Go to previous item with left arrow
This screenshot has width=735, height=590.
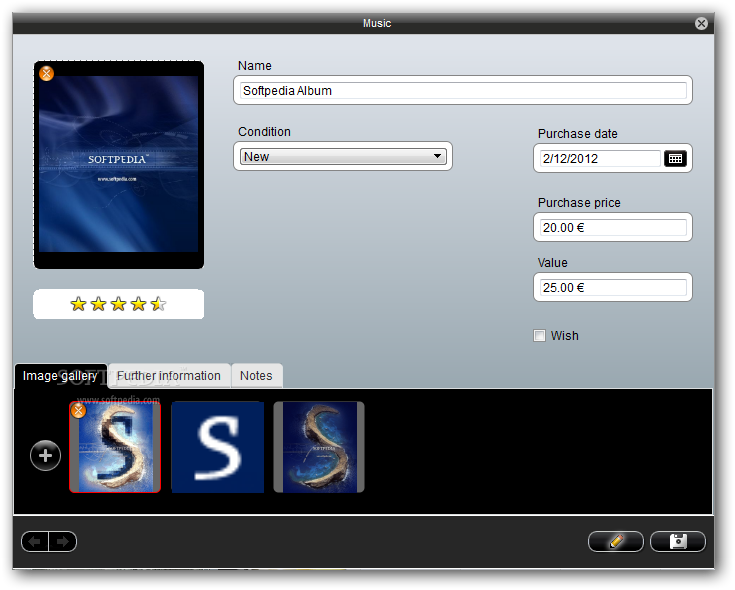pyautogui.click(x=35, y=542)
